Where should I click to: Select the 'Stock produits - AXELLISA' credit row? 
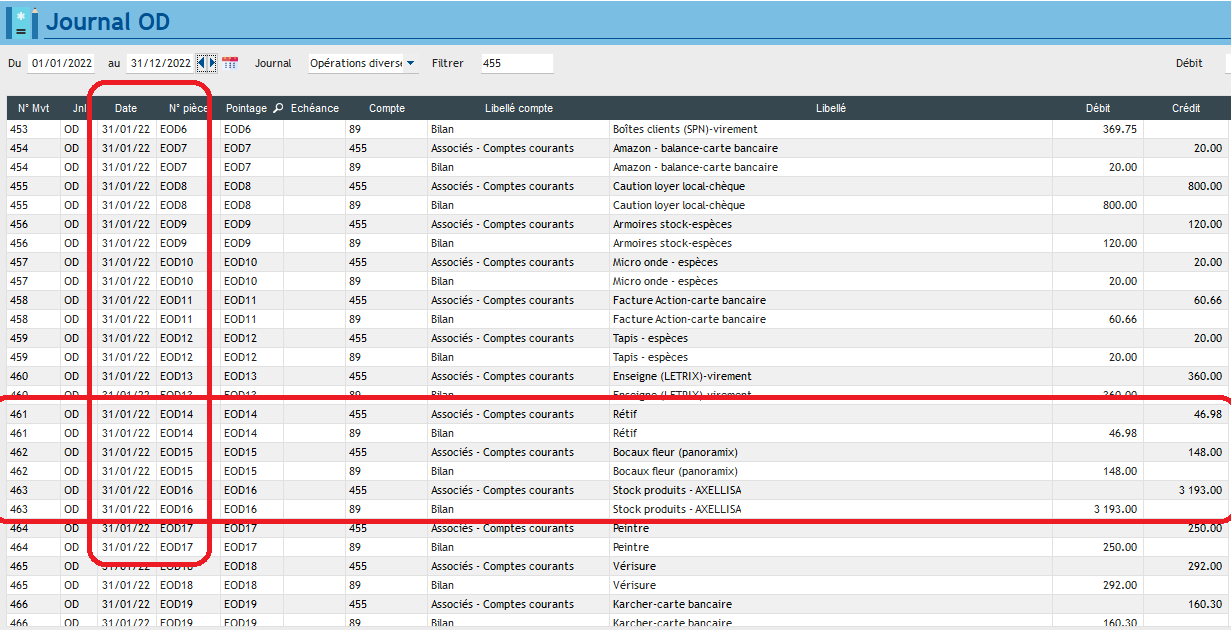point(677,490)
